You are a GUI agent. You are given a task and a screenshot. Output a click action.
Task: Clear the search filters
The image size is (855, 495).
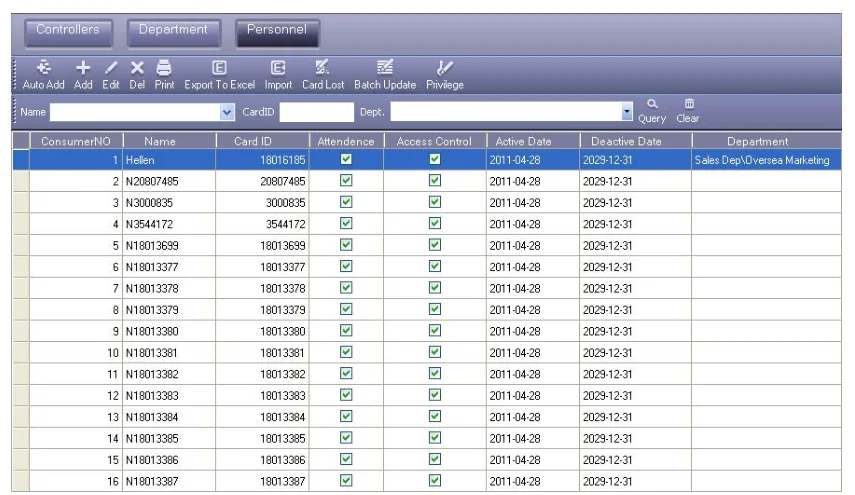tap(688, 111)
